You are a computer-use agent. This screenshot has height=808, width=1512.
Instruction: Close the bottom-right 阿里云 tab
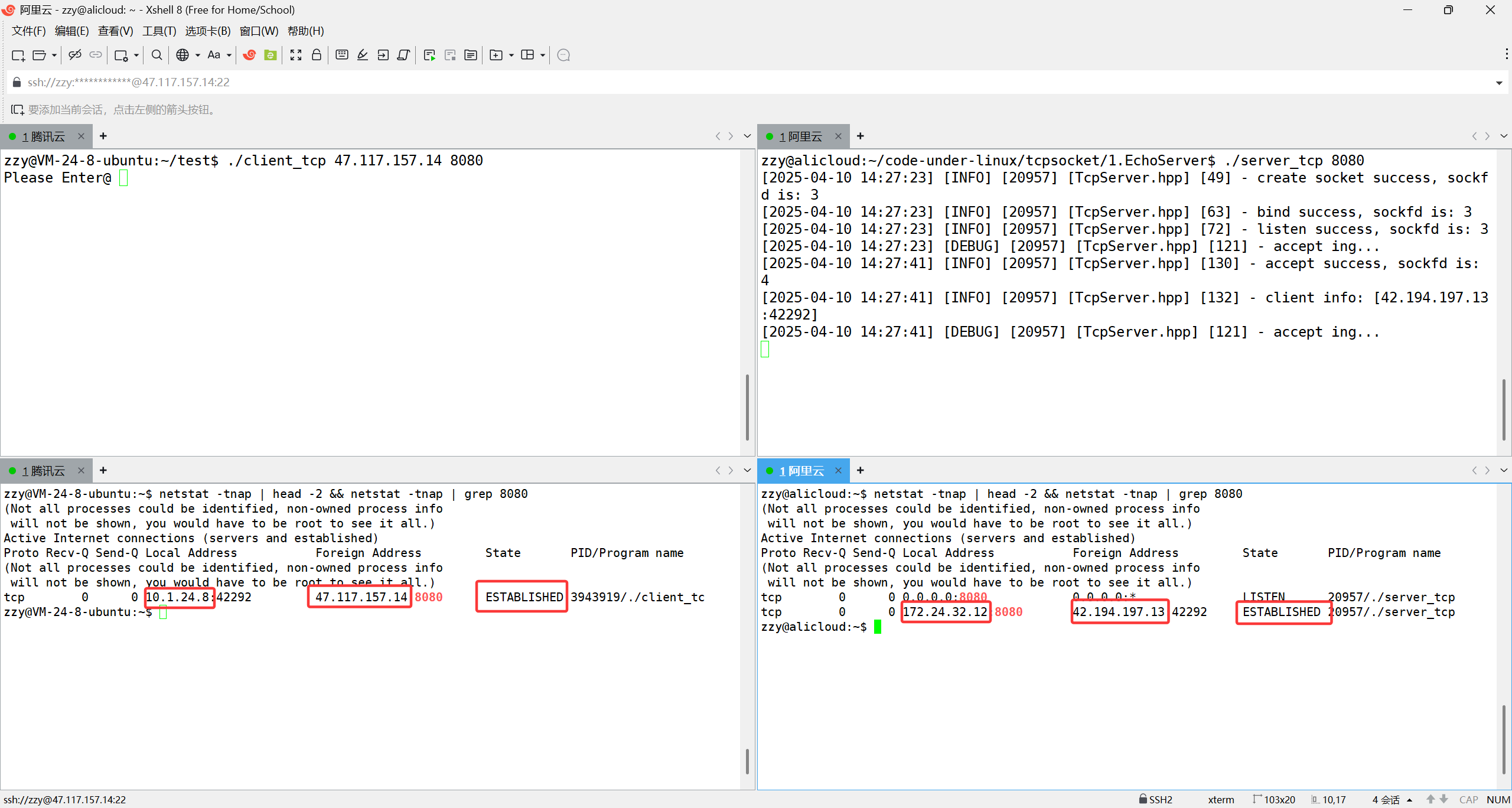pos(838,471)
